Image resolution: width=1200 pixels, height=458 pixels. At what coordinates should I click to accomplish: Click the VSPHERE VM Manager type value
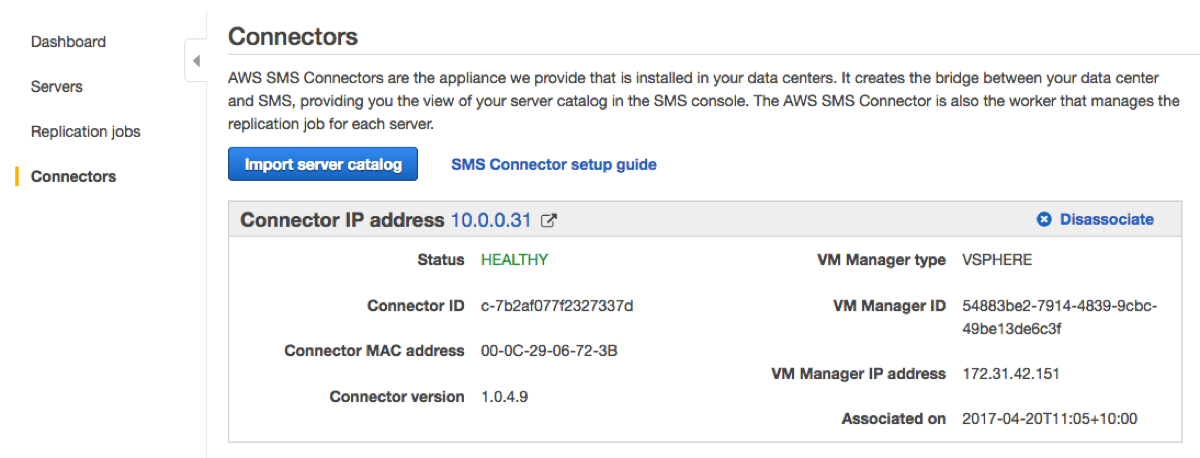(x=996, y=260)
